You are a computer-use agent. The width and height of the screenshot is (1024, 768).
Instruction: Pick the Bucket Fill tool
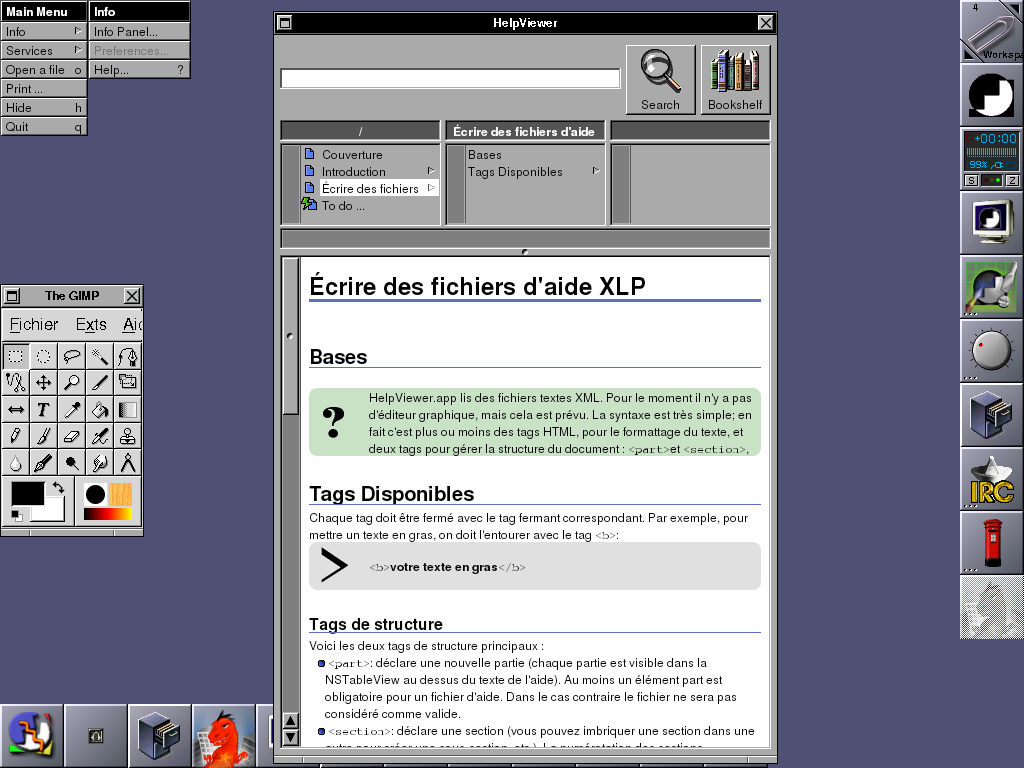coord(100,410)
